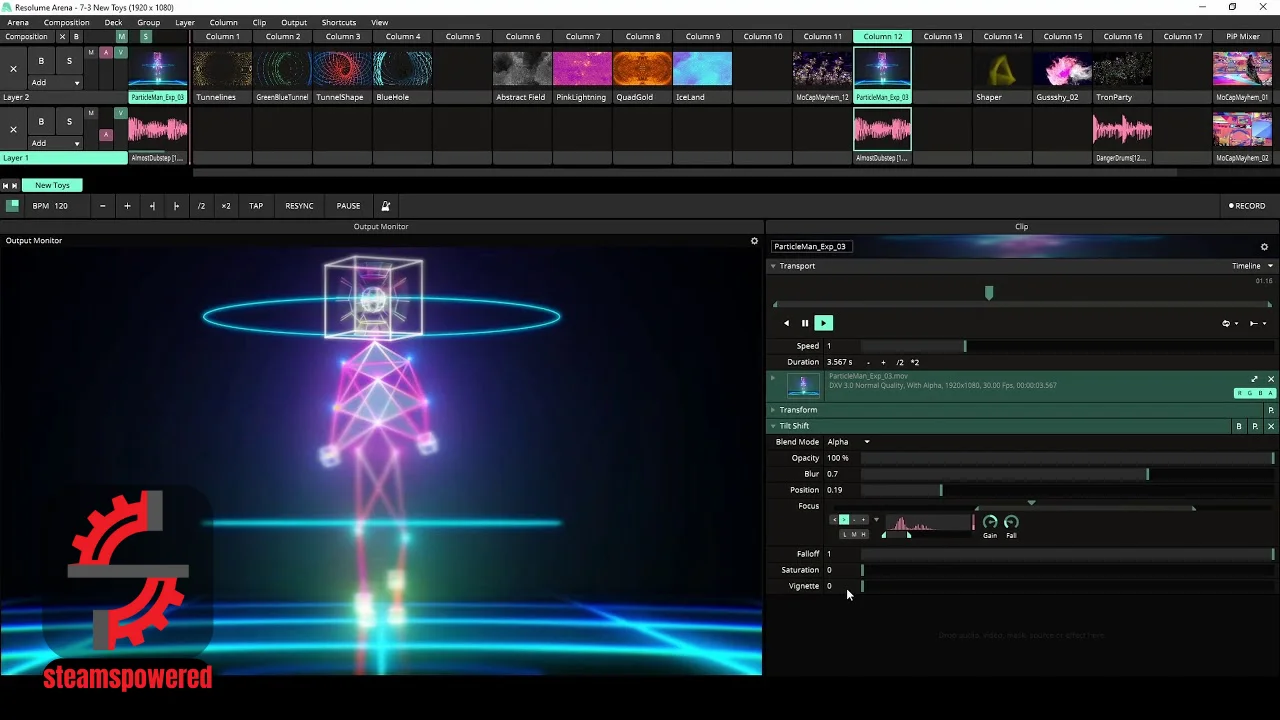Open the Arena menu
Viewport: 1280px width, 720px height.
pos(18,22)
